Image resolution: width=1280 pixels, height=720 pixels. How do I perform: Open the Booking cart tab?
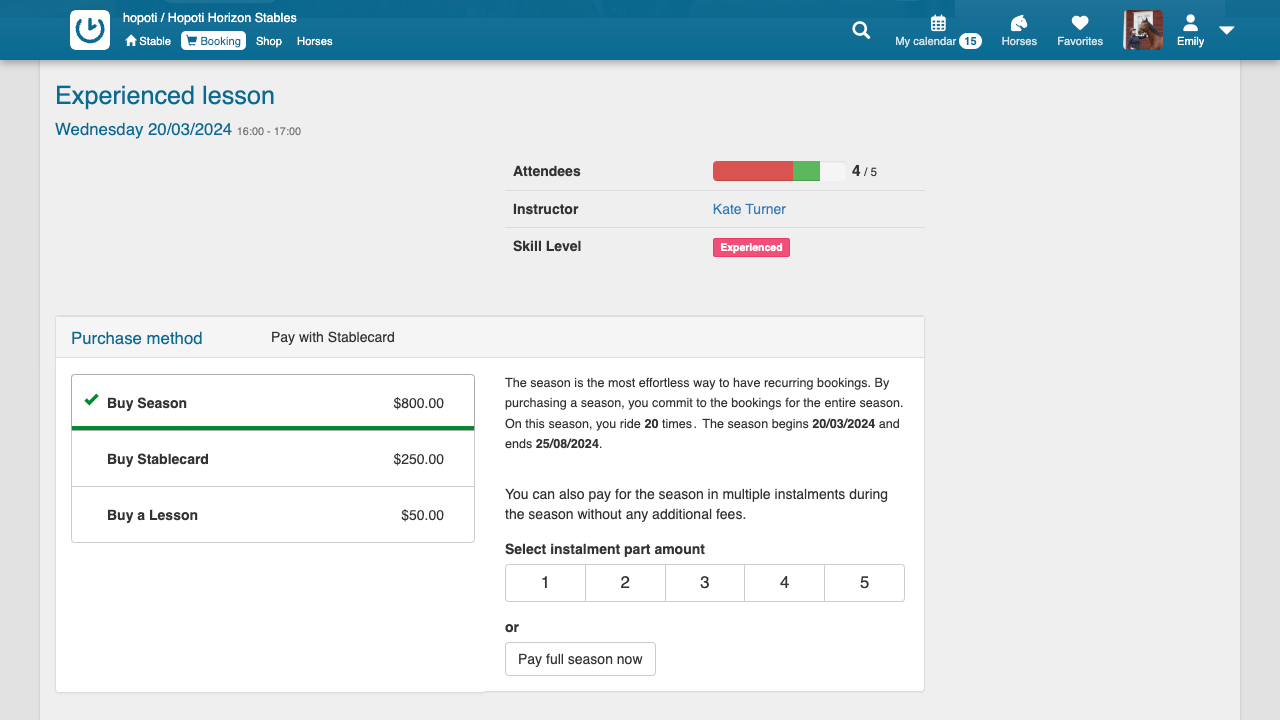pyautogui.click(x=213, y=41)
